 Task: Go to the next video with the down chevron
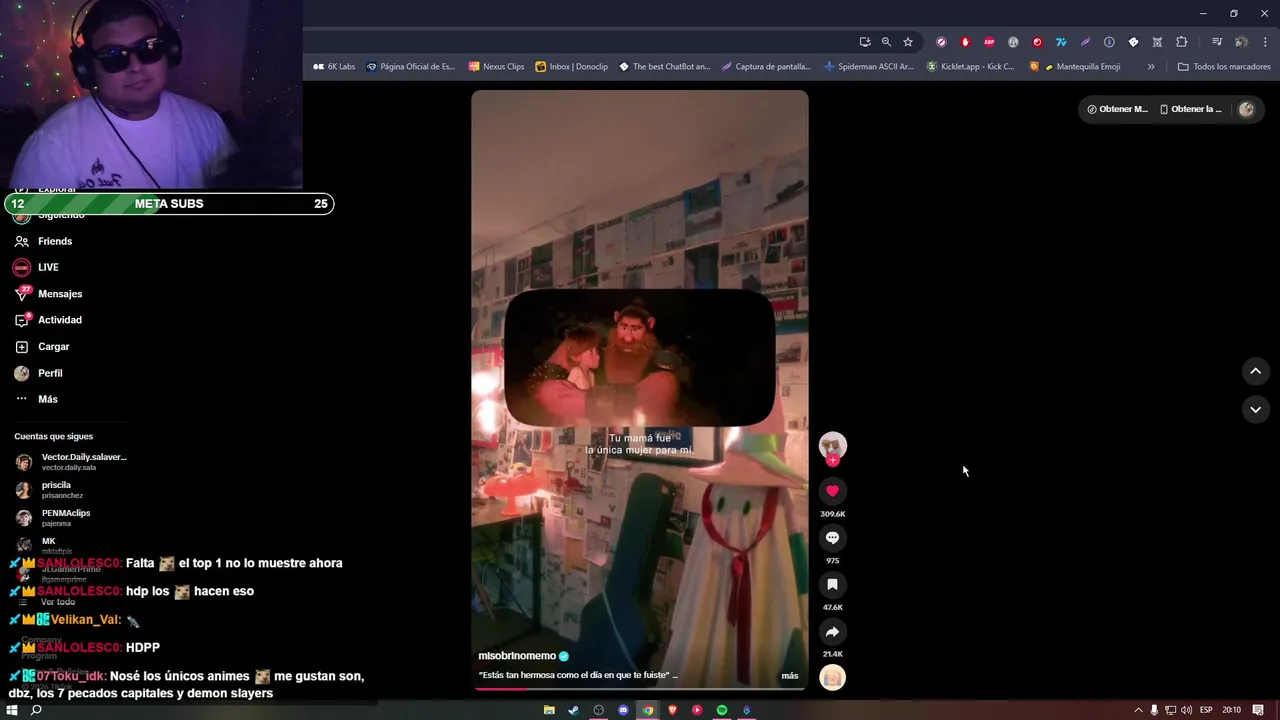tap(1255, 409)
